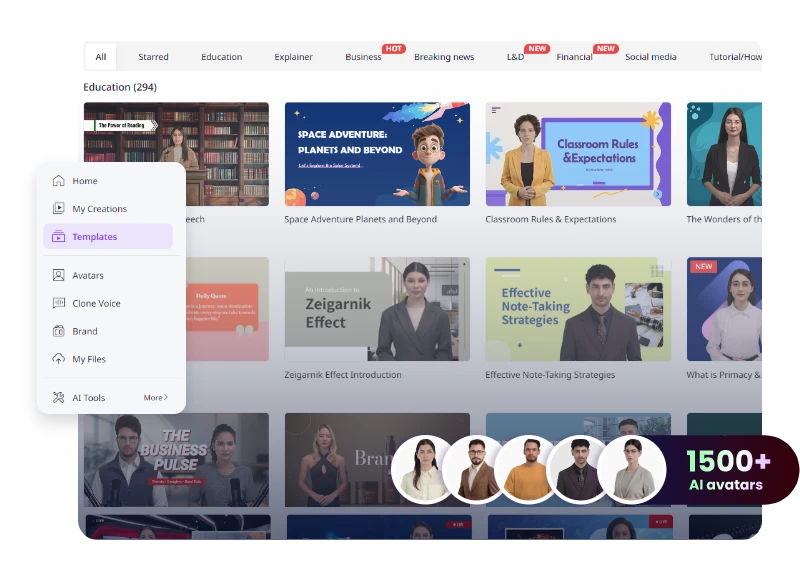Open the Financial tab

[574, 57]
